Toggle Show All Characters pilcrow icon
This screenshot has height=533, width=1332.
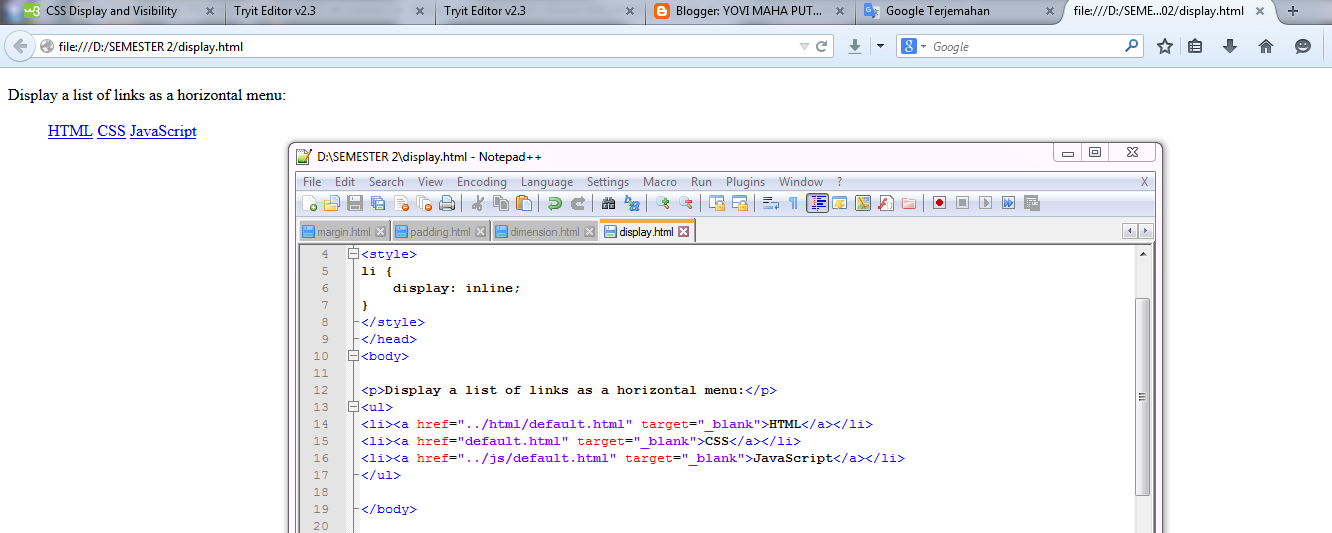[794, 203]
